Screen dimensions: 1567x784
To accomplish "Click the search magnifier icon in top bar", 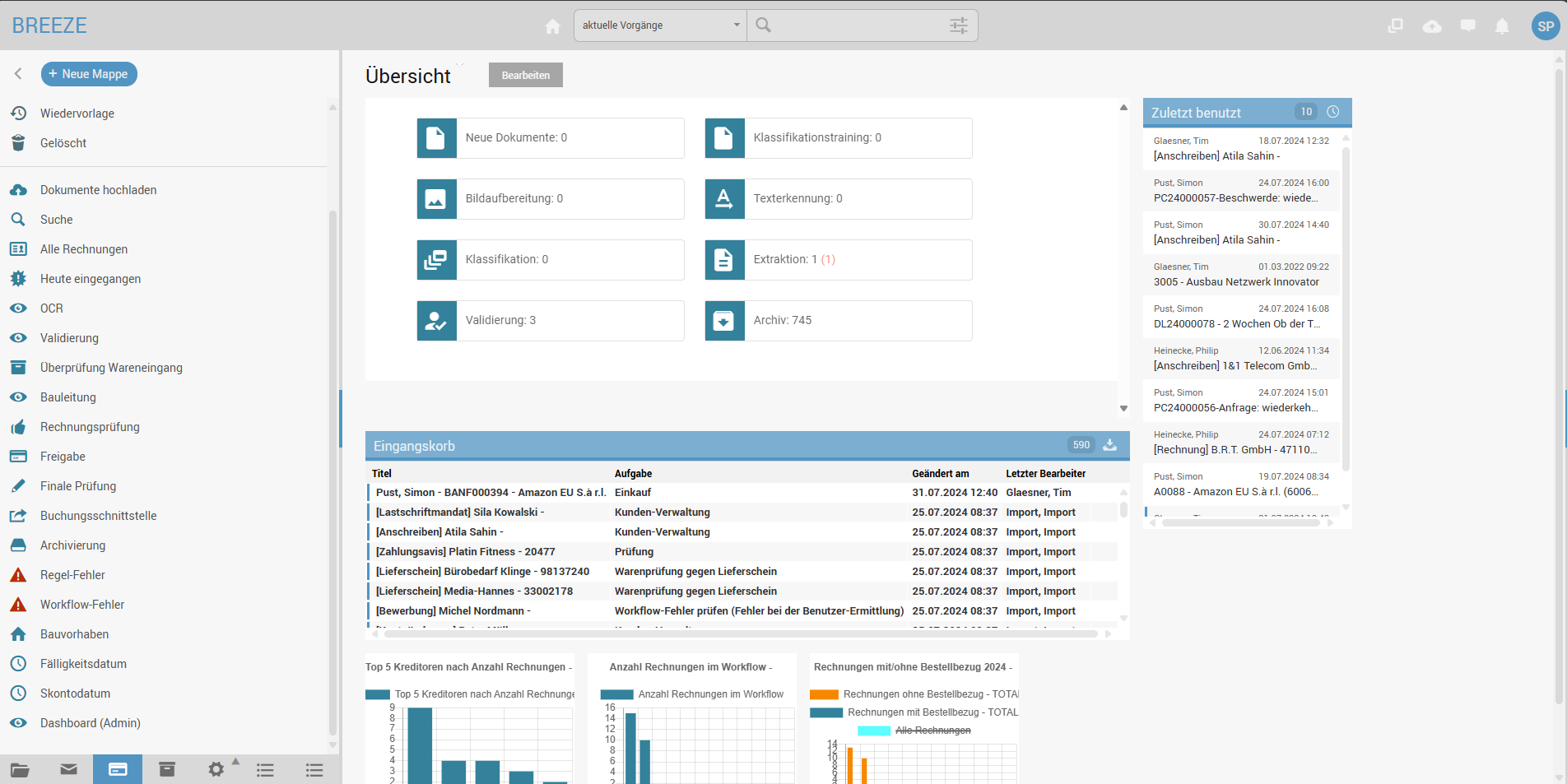I will tap(764, 26).
